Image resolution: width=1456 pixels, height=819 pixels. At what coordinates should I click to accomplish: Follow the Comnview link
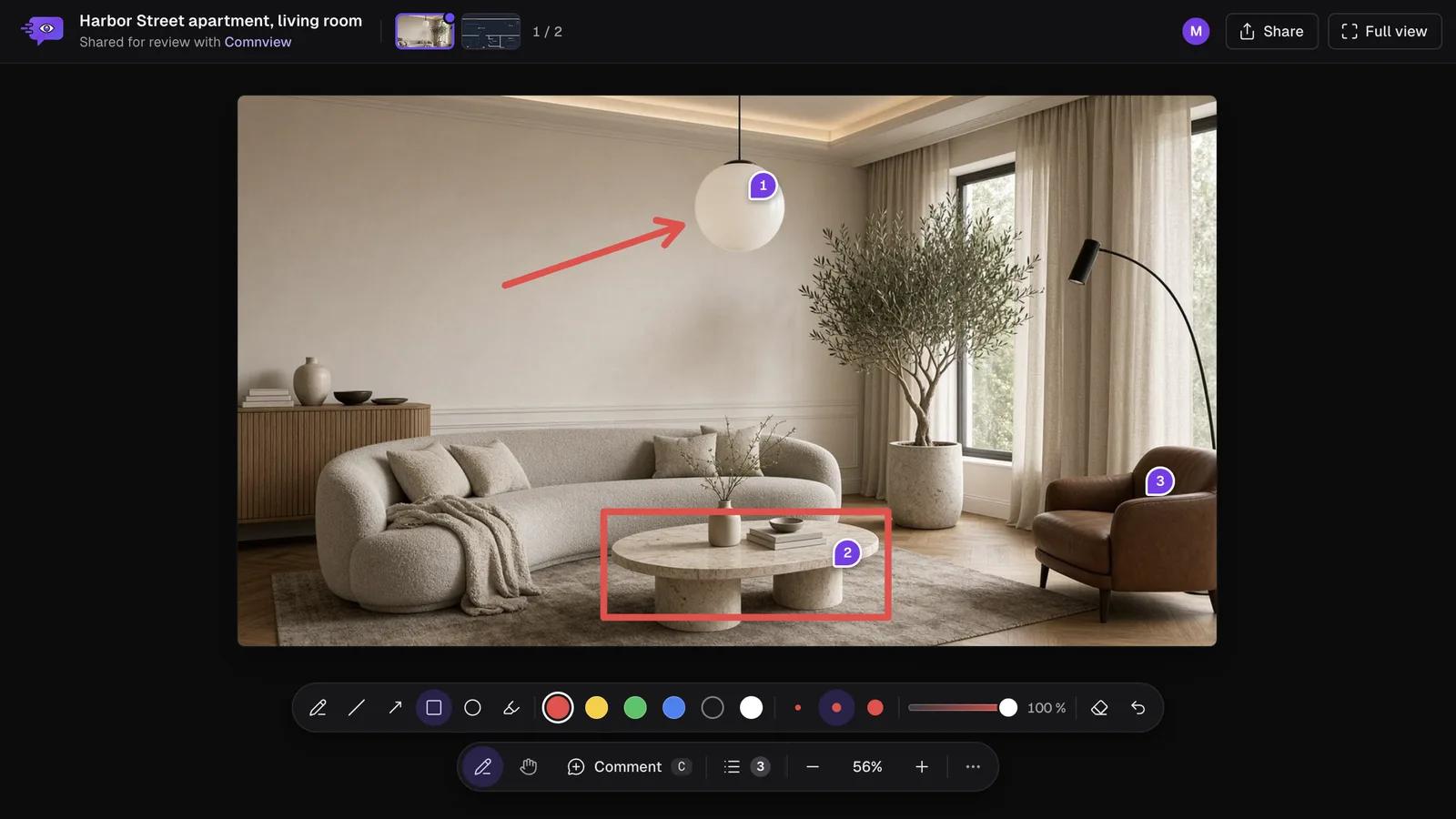[258, 42]
